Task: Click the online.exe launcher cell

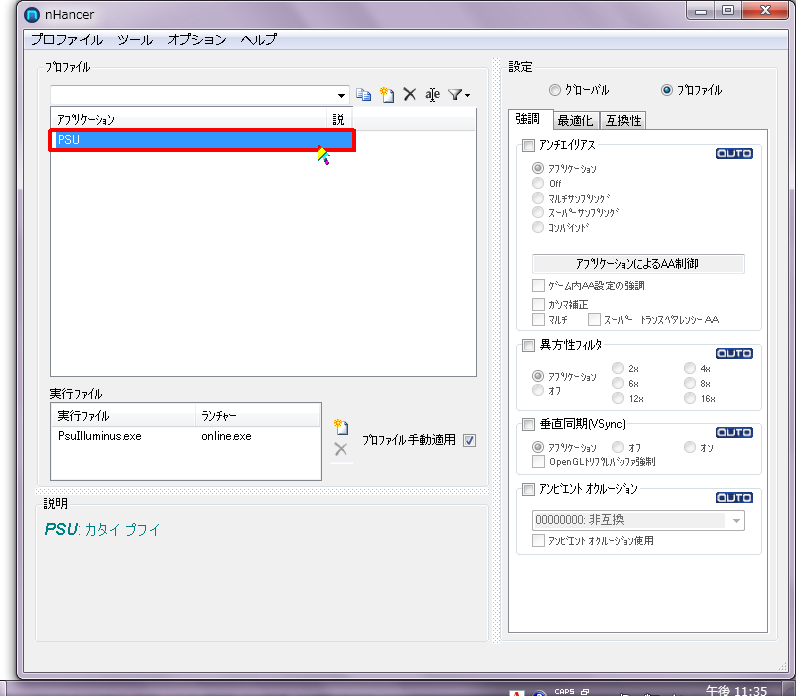Action: [x=226, y=436]
